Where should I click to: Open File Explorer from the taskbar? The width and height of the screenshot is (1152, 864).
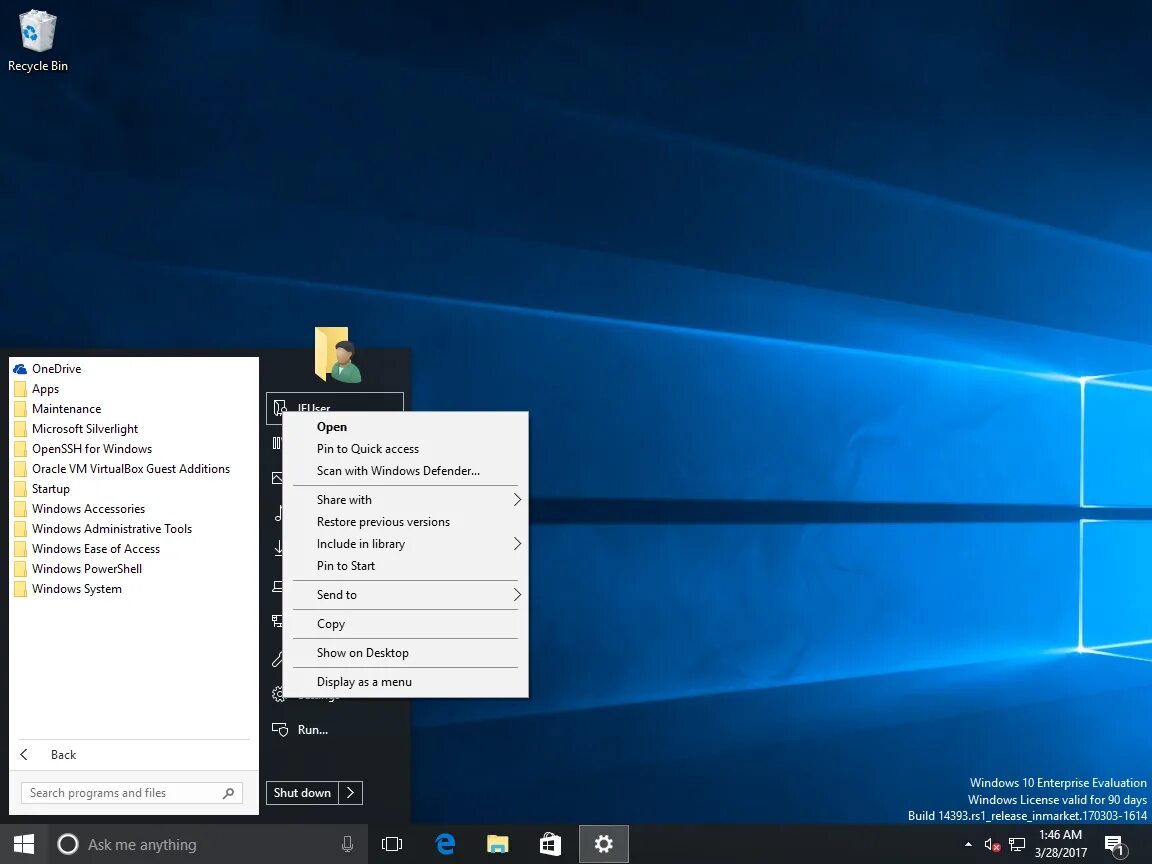tap(497, 844)
